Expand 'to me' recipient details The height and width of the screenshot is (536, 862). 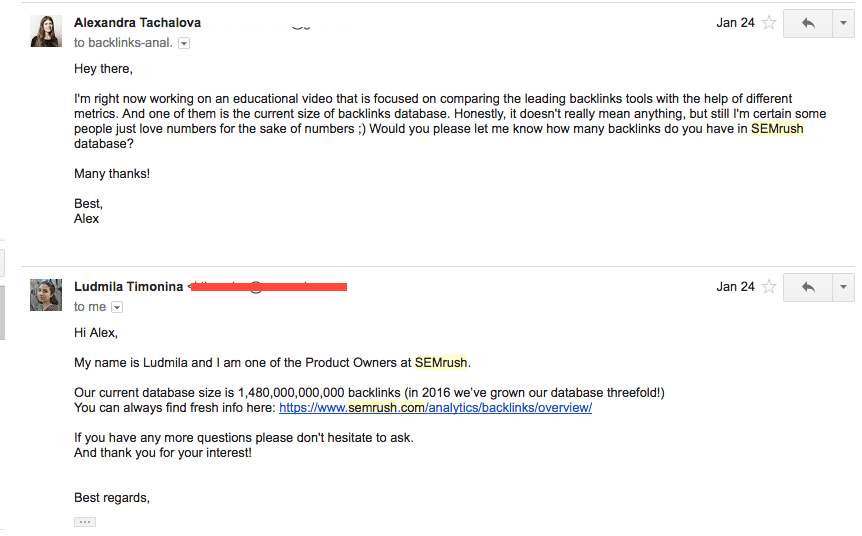coord(117,307)
